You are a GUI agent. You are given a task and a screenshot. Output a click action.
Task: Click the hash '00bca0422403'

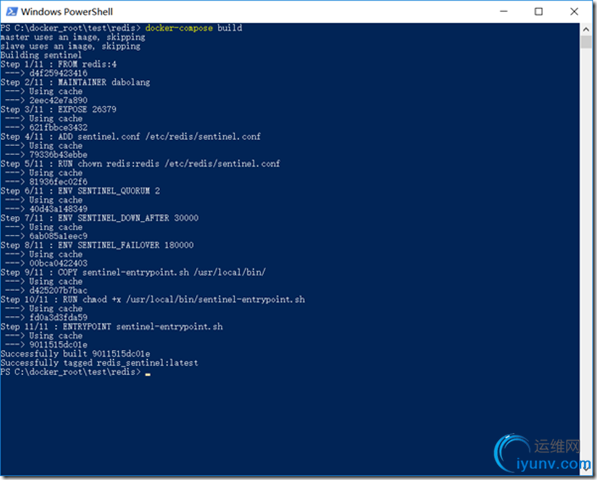[x=58, y=263]
